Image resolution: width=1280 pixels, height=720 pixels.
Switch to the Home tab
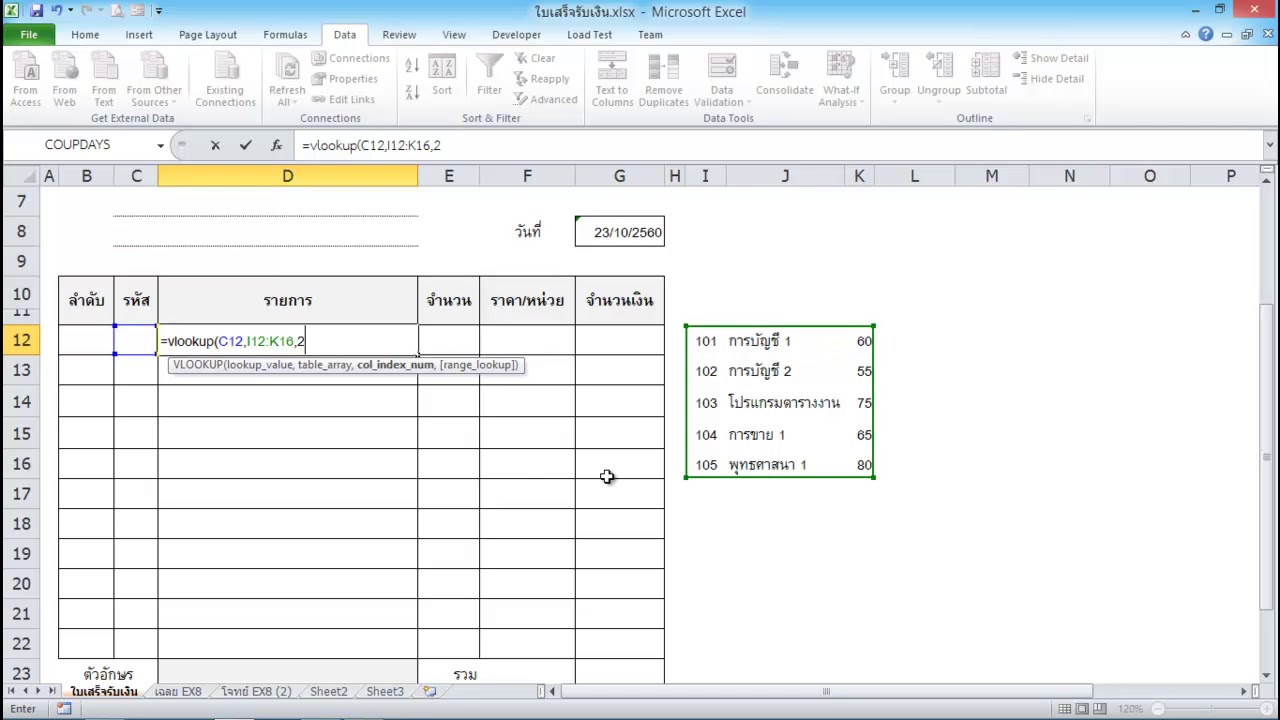(85, 34)
